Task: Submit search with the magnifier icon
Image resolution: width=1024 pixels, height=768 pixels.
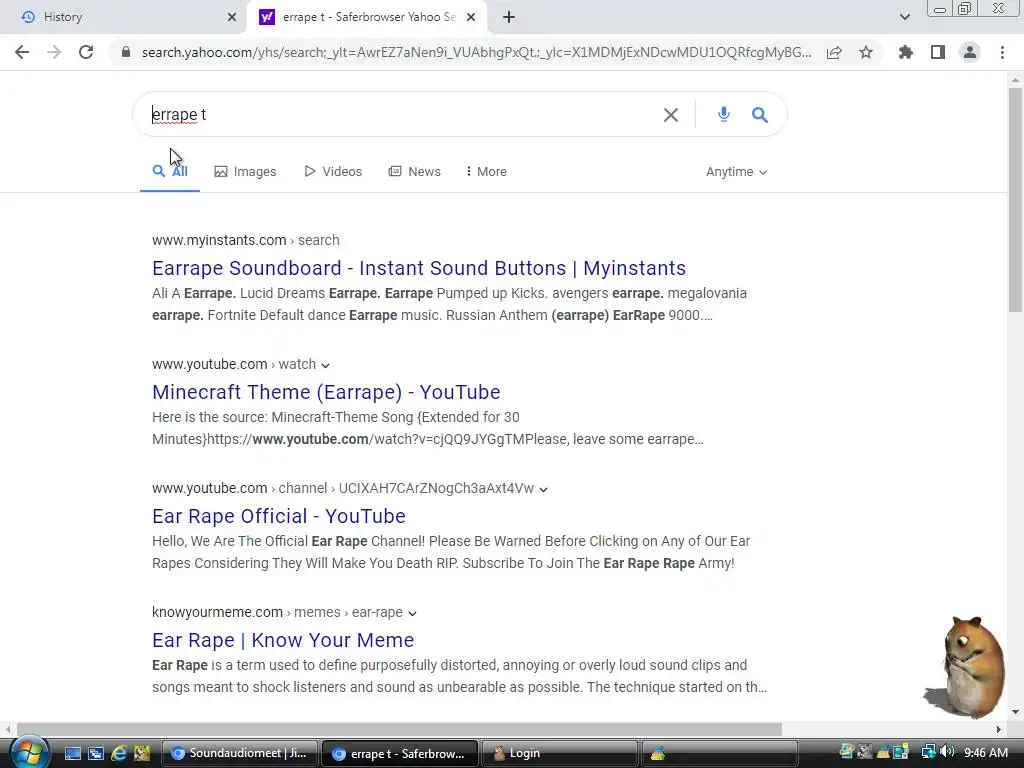Action: tap(760, 115)
